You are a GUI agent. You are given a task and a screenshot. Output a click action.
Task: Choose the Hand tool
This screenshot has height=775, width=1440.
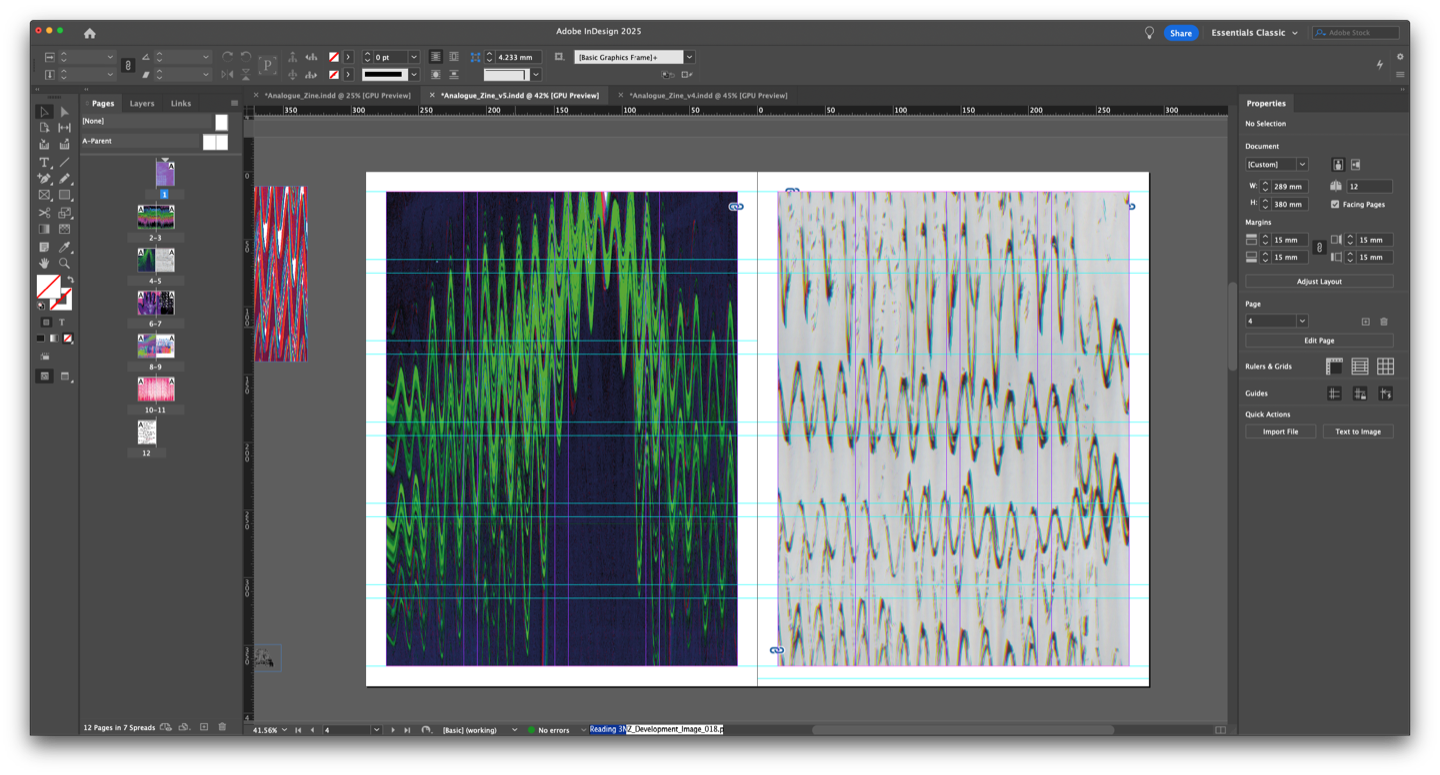[44, 264]
